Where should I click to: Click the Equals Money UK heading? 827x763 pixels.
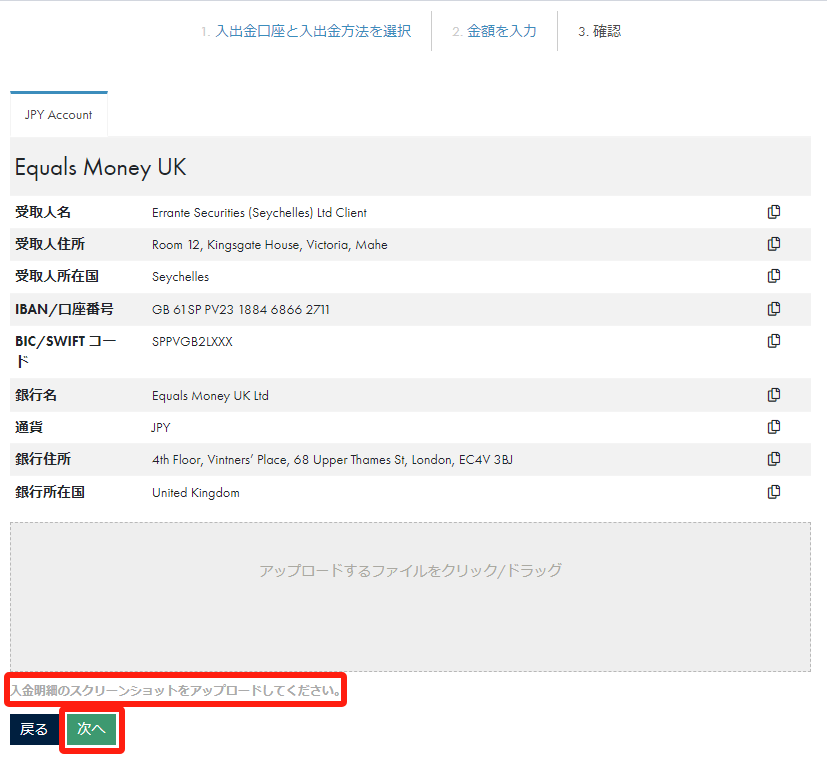pyautogui.click(x=100, y=167)
